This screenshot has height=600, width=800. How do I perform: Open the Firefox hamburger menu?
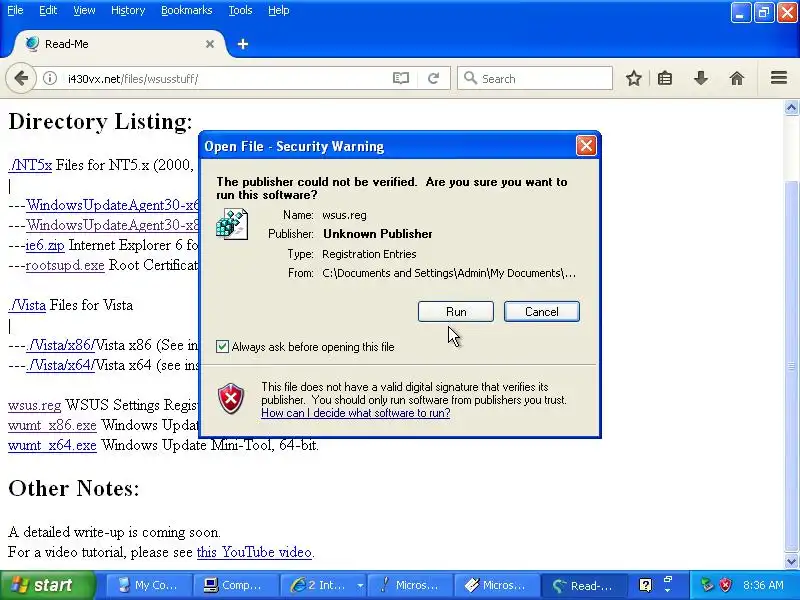tap(779, 78)
